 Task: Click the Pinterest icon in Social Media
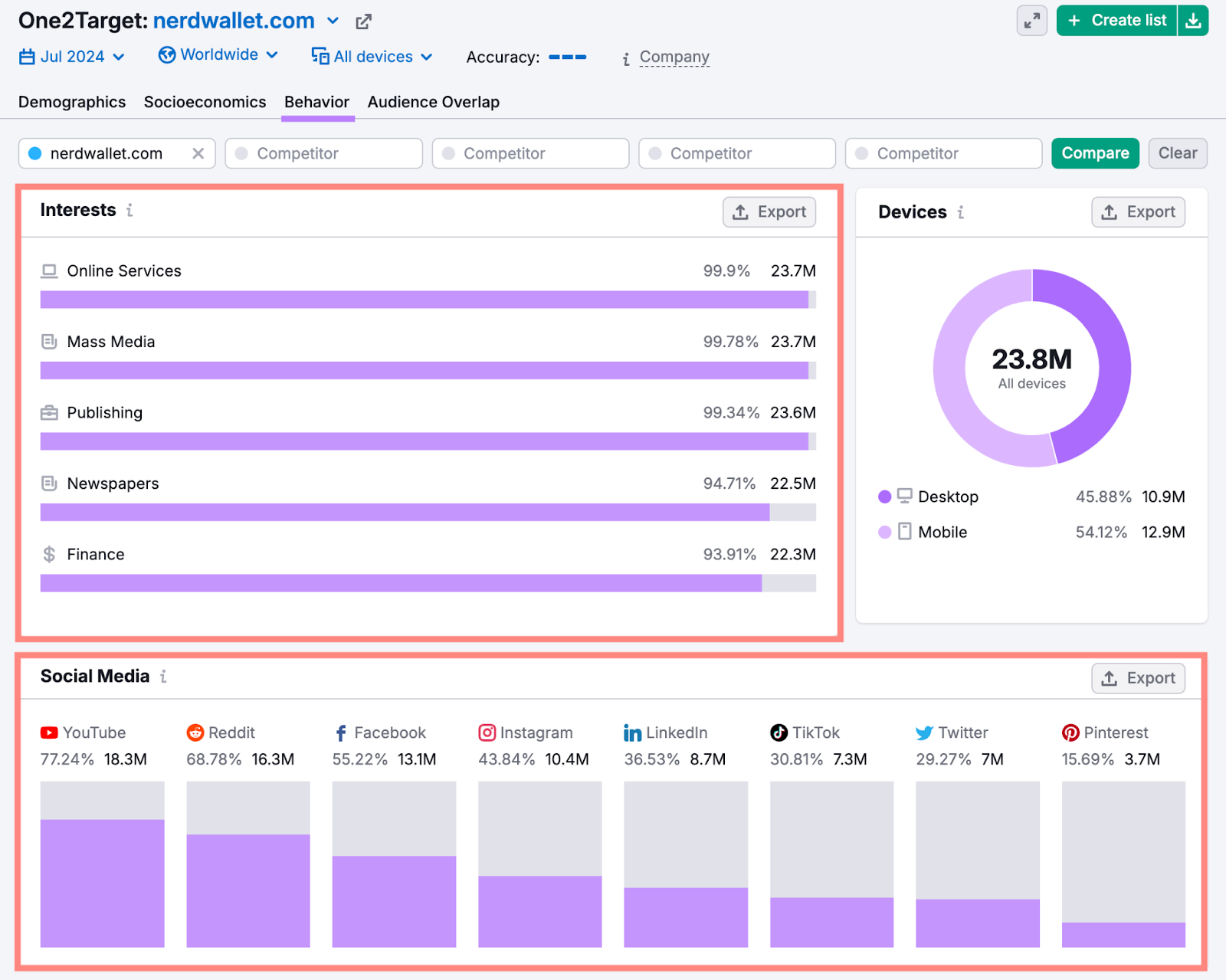1070,733
